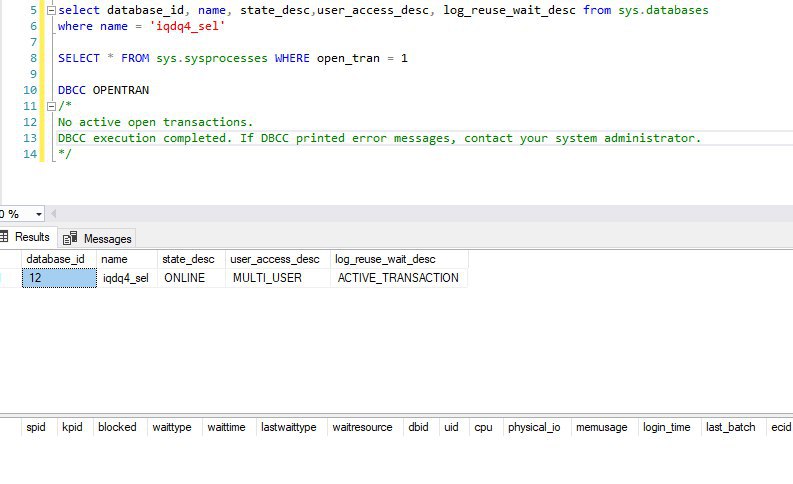Click the name column header in first grid
793x484 pixels.
tap(126, 259)
